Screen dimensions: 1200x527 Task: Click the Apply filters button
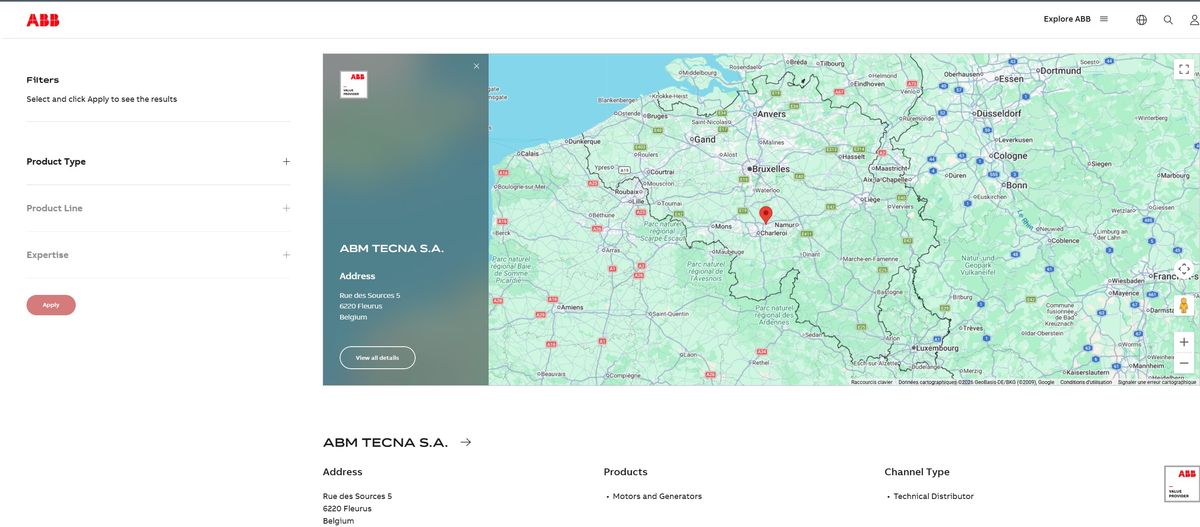(51, 305)
